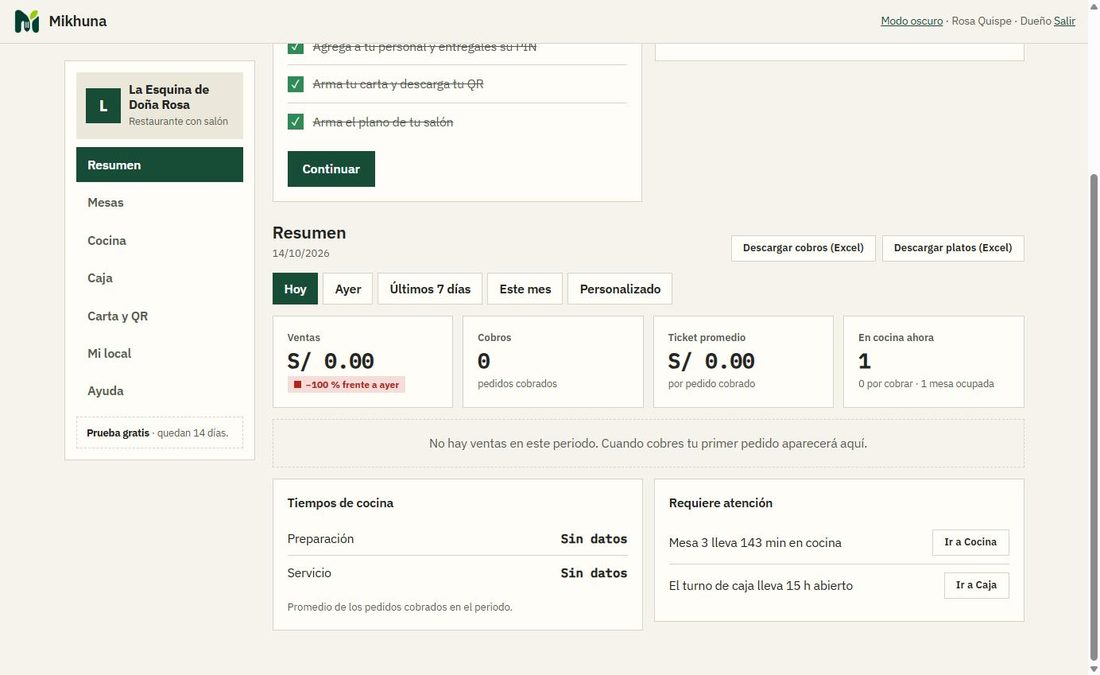The height and width of the screenshot is (675, 1100).
Task: Toggle checkbox for 'Agrega a tu personal'
Action: click(x=295, y=47)
